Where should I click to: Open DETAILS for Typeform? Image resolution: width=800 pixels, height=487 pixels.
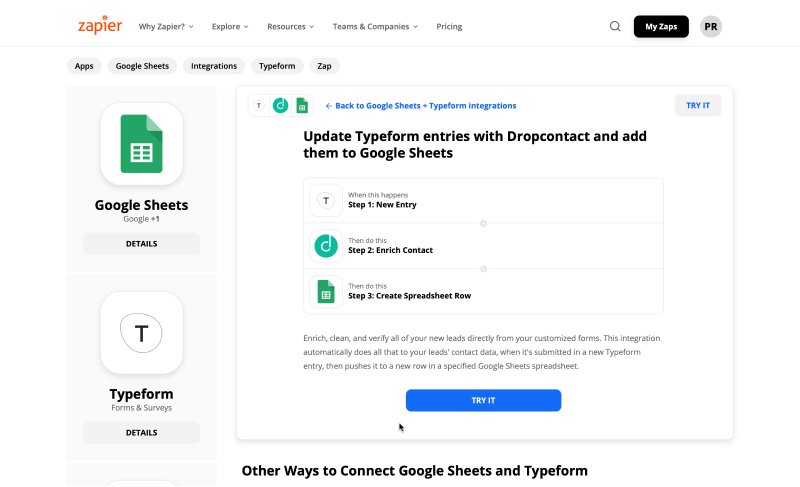[141, 432]
